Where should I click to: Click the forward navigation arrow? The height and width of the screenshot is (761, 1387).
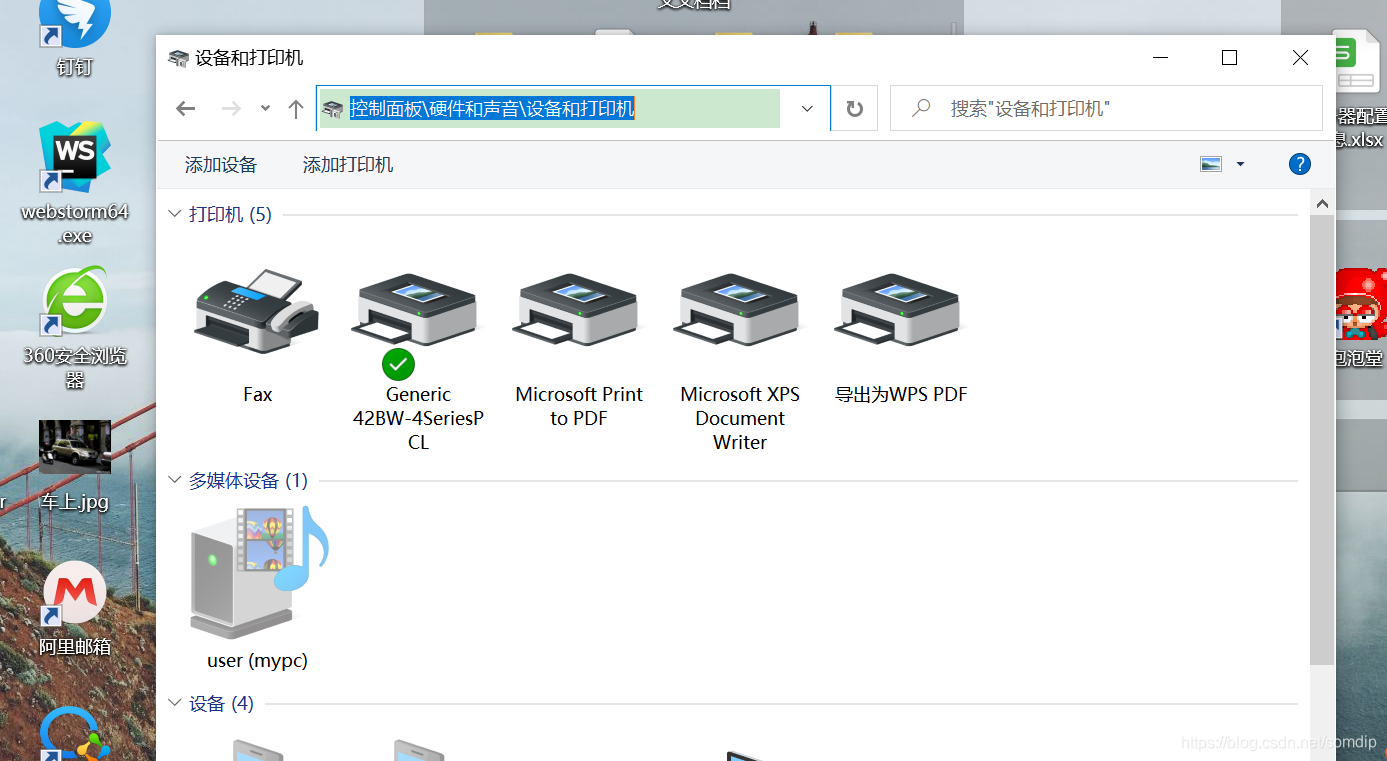coord(231,109)
